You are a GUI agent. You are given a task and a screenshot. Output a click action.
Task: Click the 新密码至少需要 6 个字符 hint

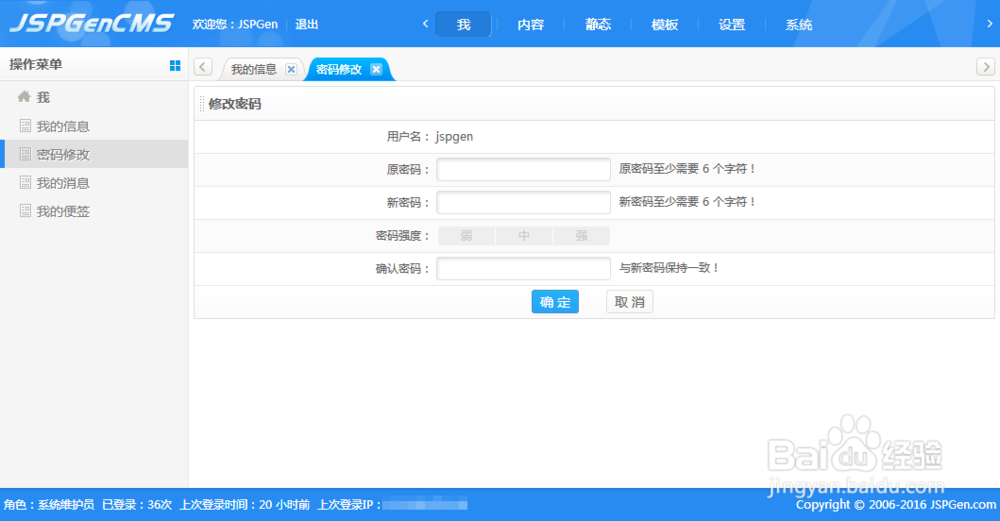click(687, 202)
